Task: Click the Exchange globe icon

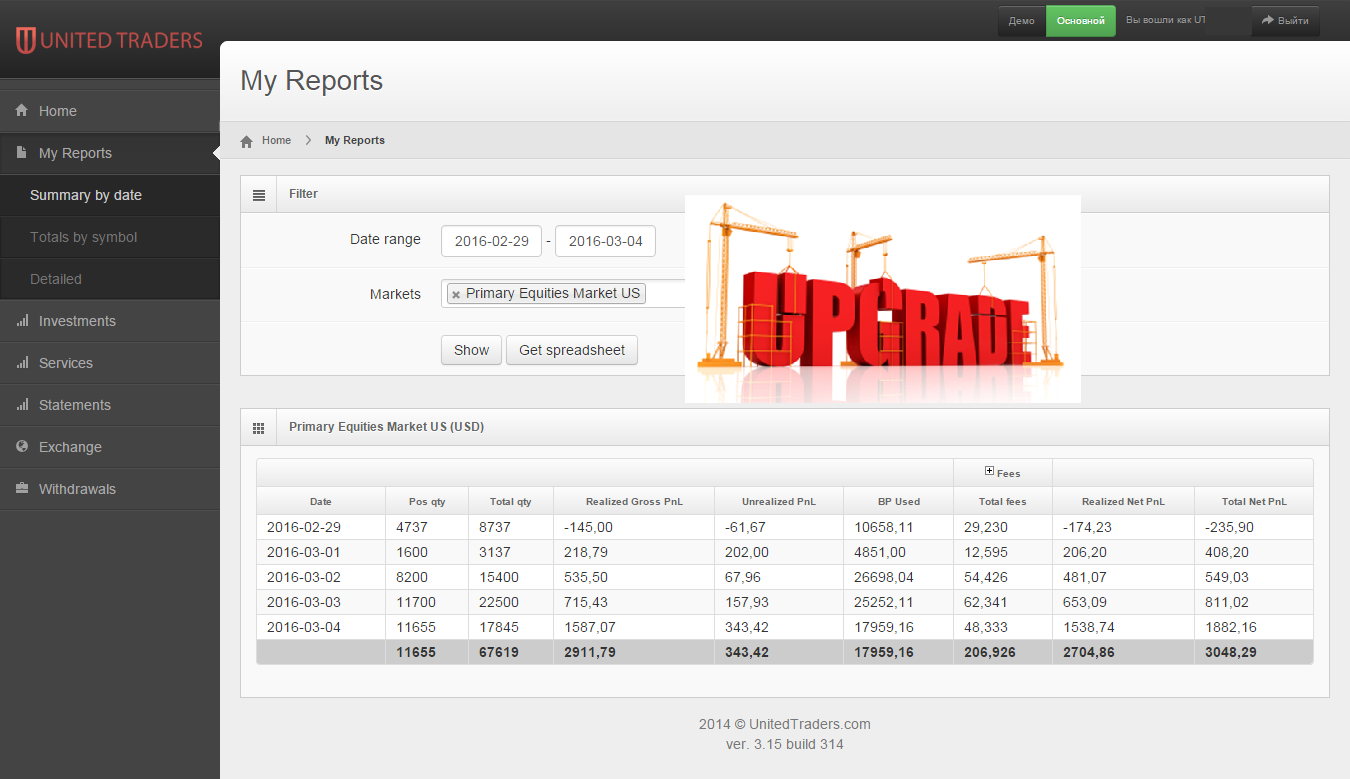Action: point(21,447)
